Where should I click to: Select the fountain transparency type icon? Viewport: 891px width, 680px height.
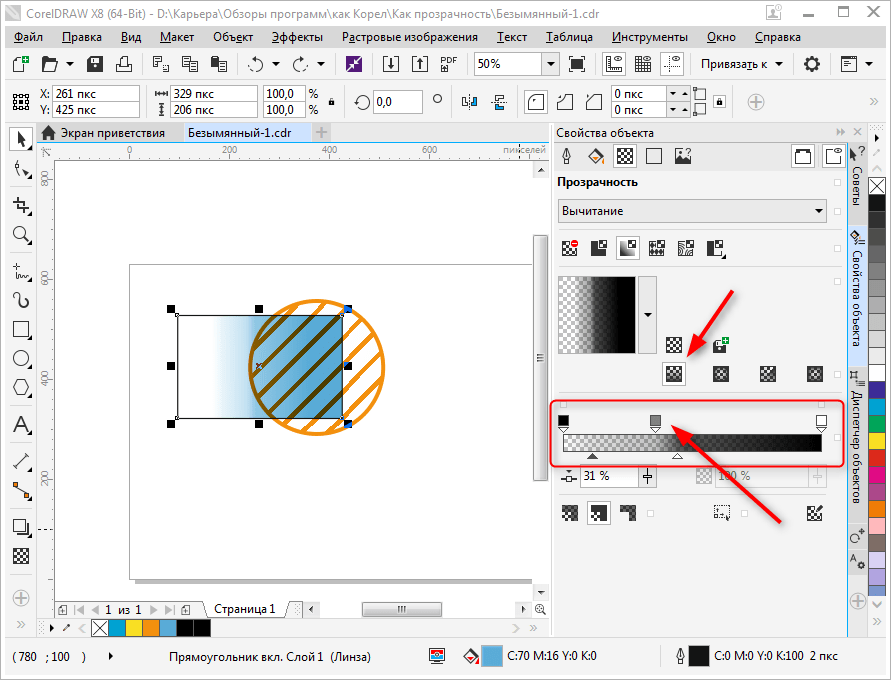coord(627,247)
